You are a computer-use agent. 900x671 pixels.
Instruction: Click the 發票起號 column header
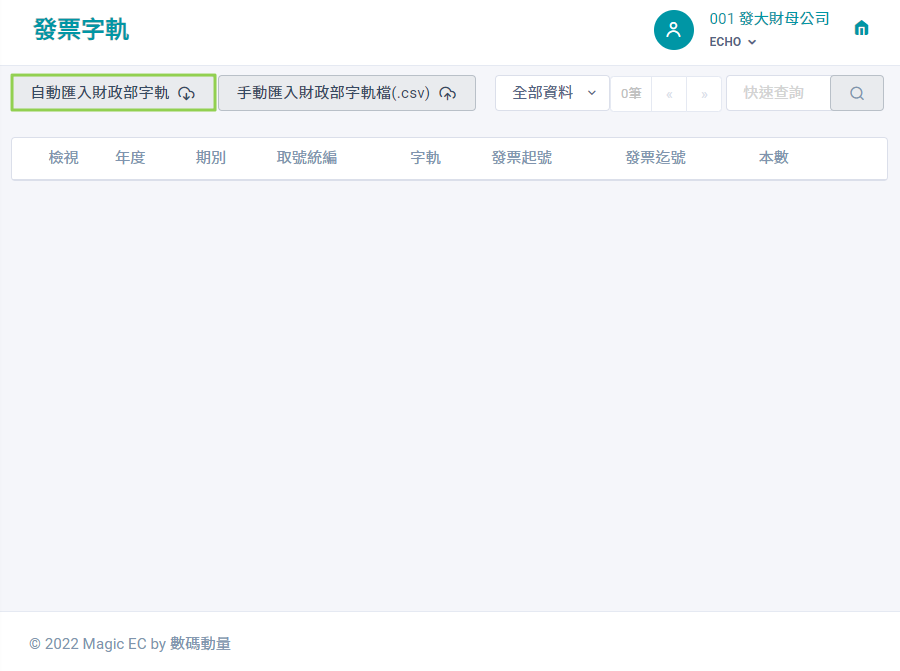[522, 158]
